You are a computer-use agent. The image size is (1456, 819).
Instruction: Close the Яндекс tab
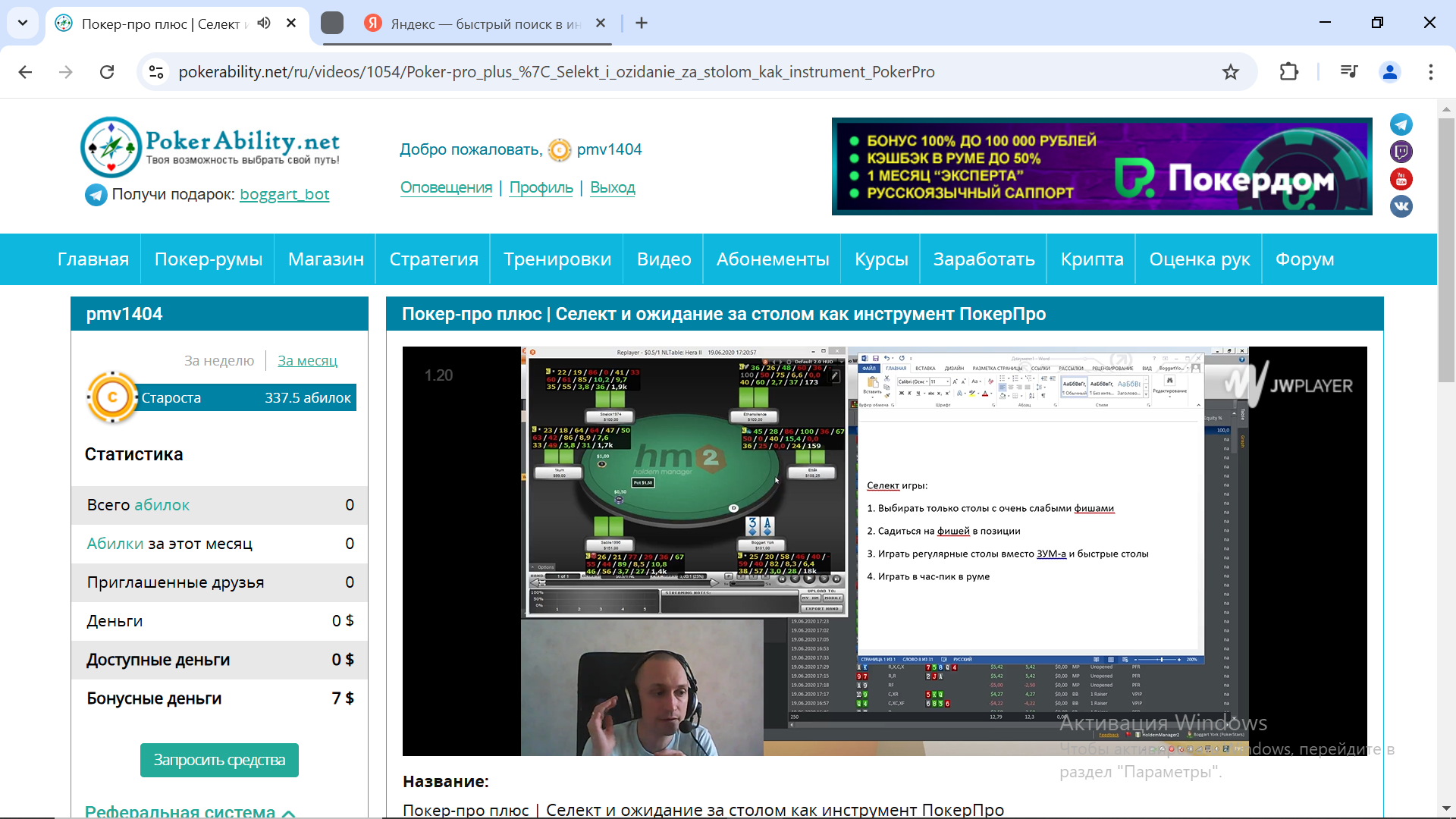point(601,24)
